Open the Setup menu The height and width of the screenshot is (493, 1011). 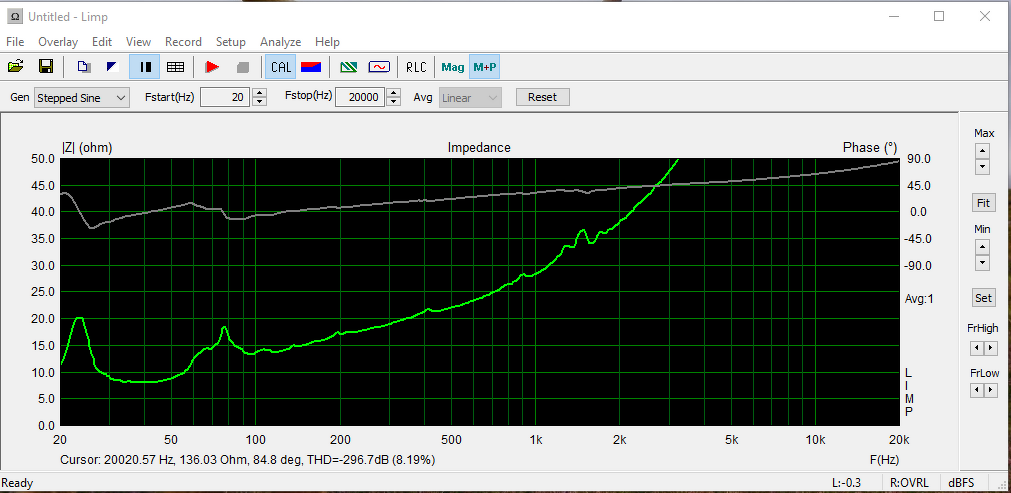230,42
